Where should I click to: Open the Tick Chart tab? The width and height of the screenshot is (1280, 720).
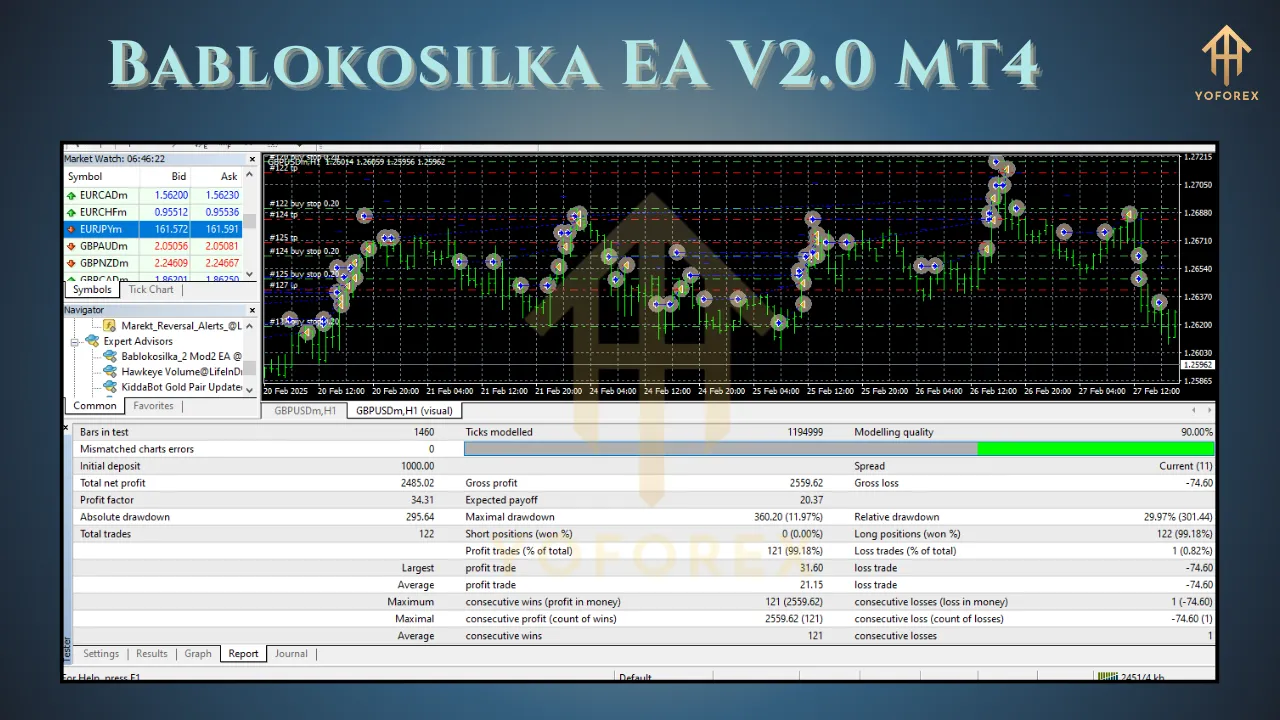pos(151,290)
